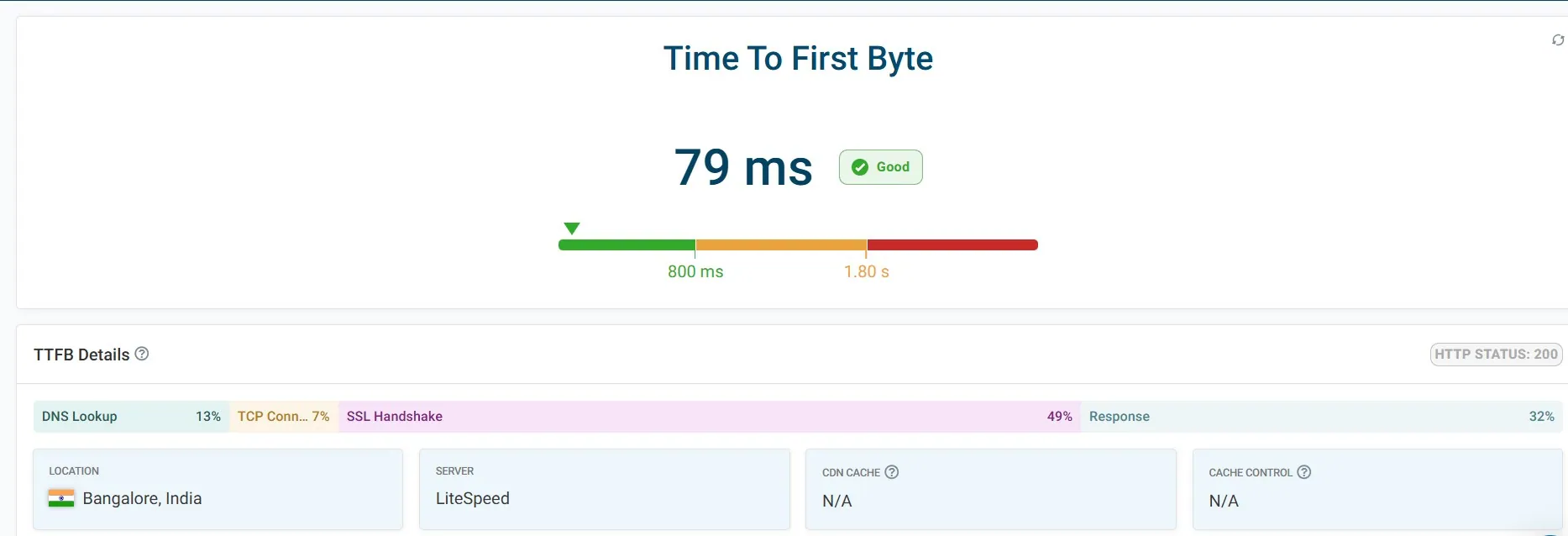Click the CACHE CONTROL label
The image size is (1568, 536).
coord(1251,473)
